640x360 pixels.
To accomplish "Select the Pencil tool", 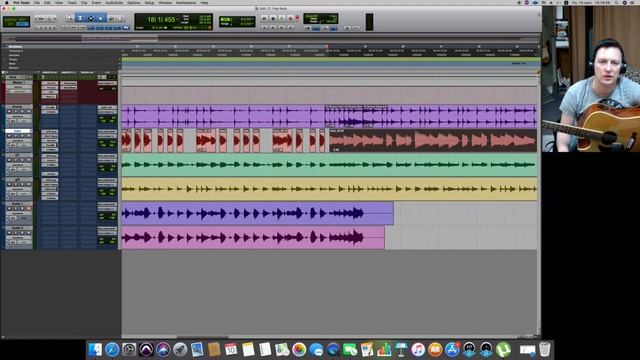I will 121,18.
